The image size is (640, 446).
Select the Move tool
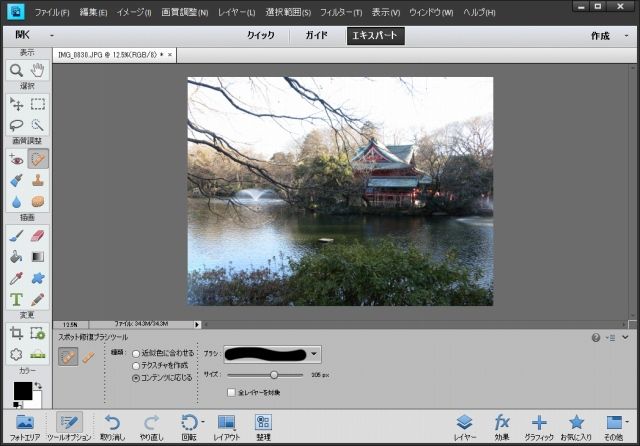coord(16,104)
